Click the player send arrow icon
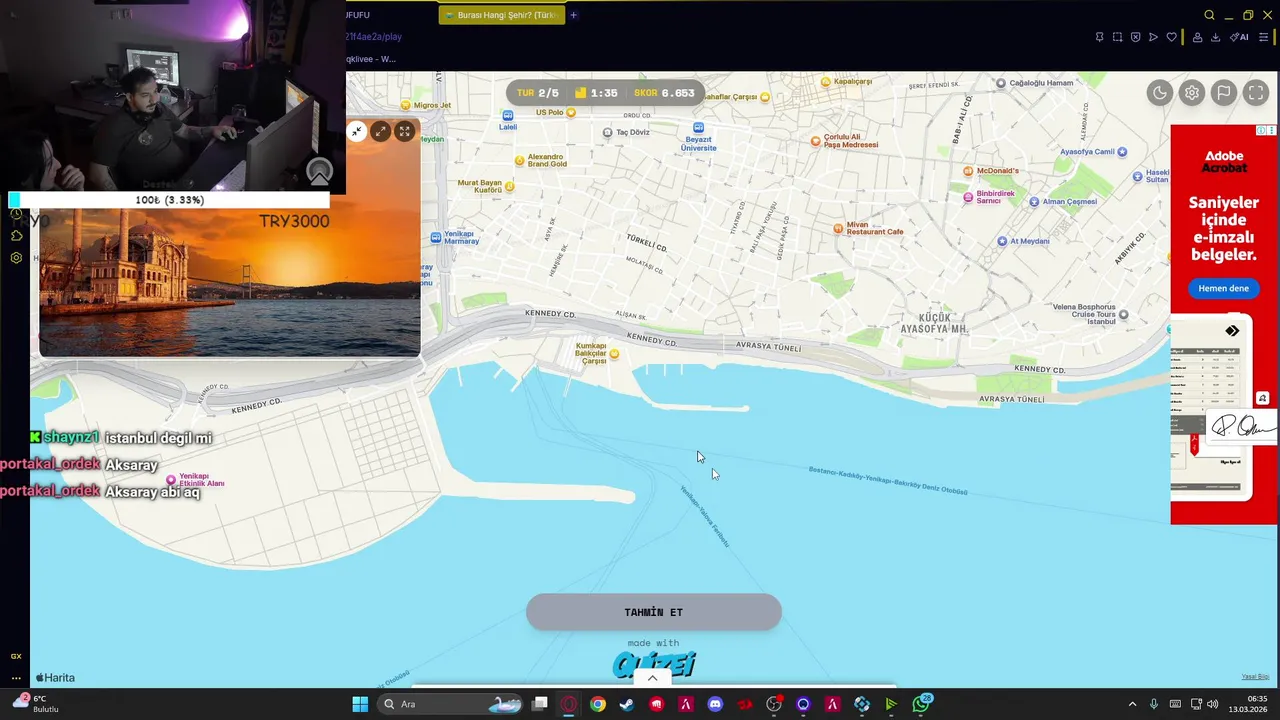The width and height of the screenshot is (1280, 720). click(1153, 37)
